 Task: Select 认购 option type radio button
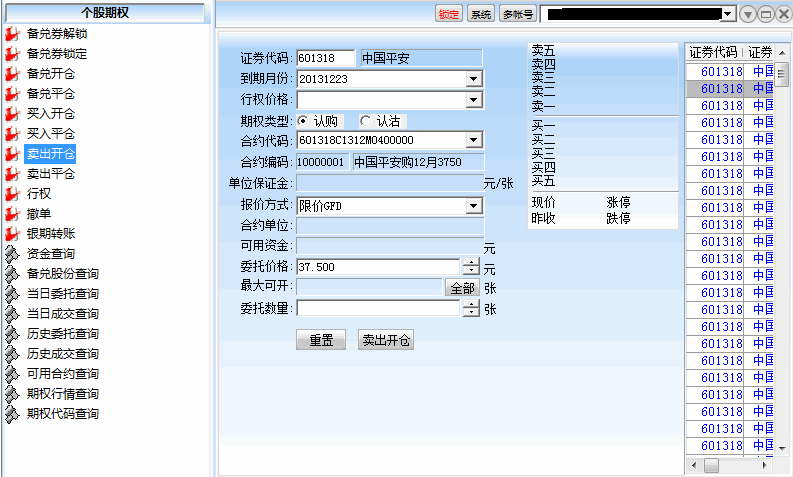pyautogui.click(x=303, y=121)
